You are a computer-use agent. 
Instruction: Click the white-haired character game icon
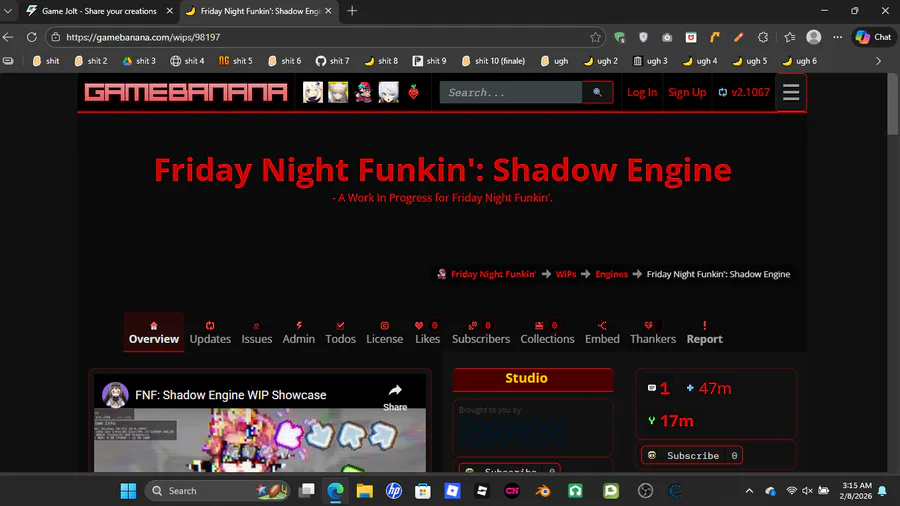[389, 92]
